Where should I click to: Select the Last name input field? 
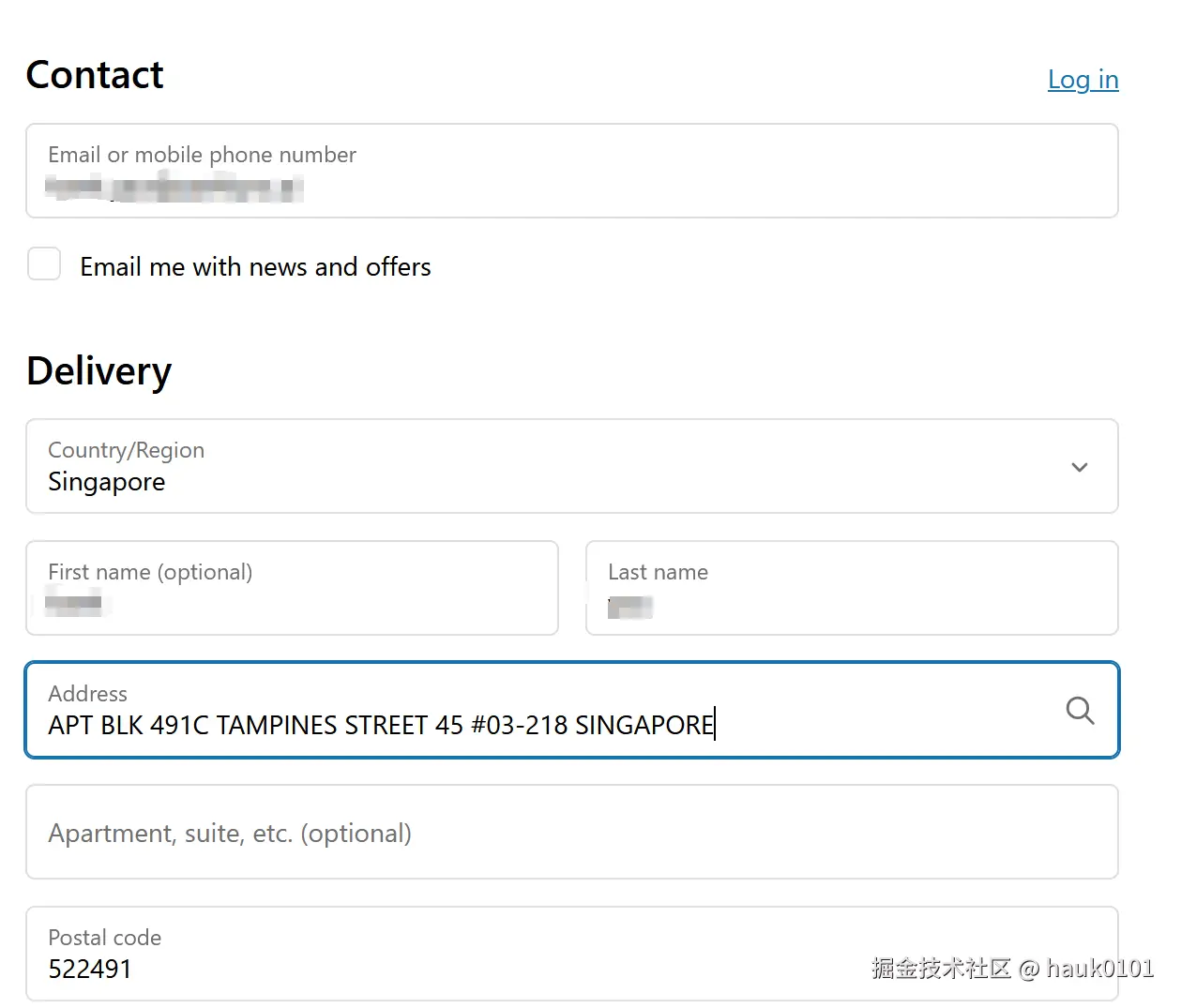[x=851, y=589]
